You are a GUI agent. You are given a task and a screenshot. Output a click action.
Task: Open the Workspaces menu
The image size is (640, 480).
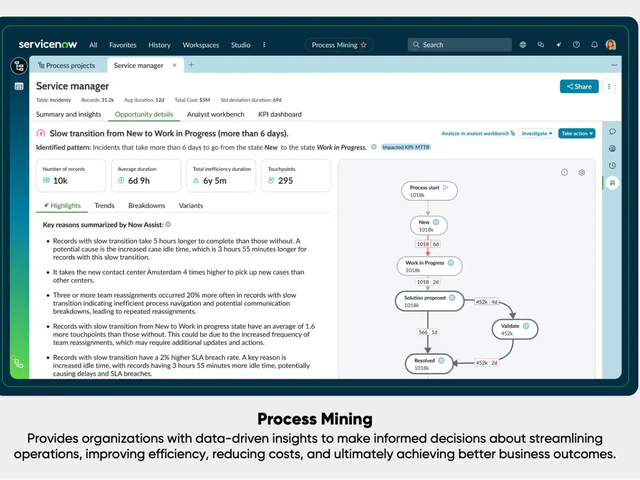pyautogui.click(x=200, y=45)
